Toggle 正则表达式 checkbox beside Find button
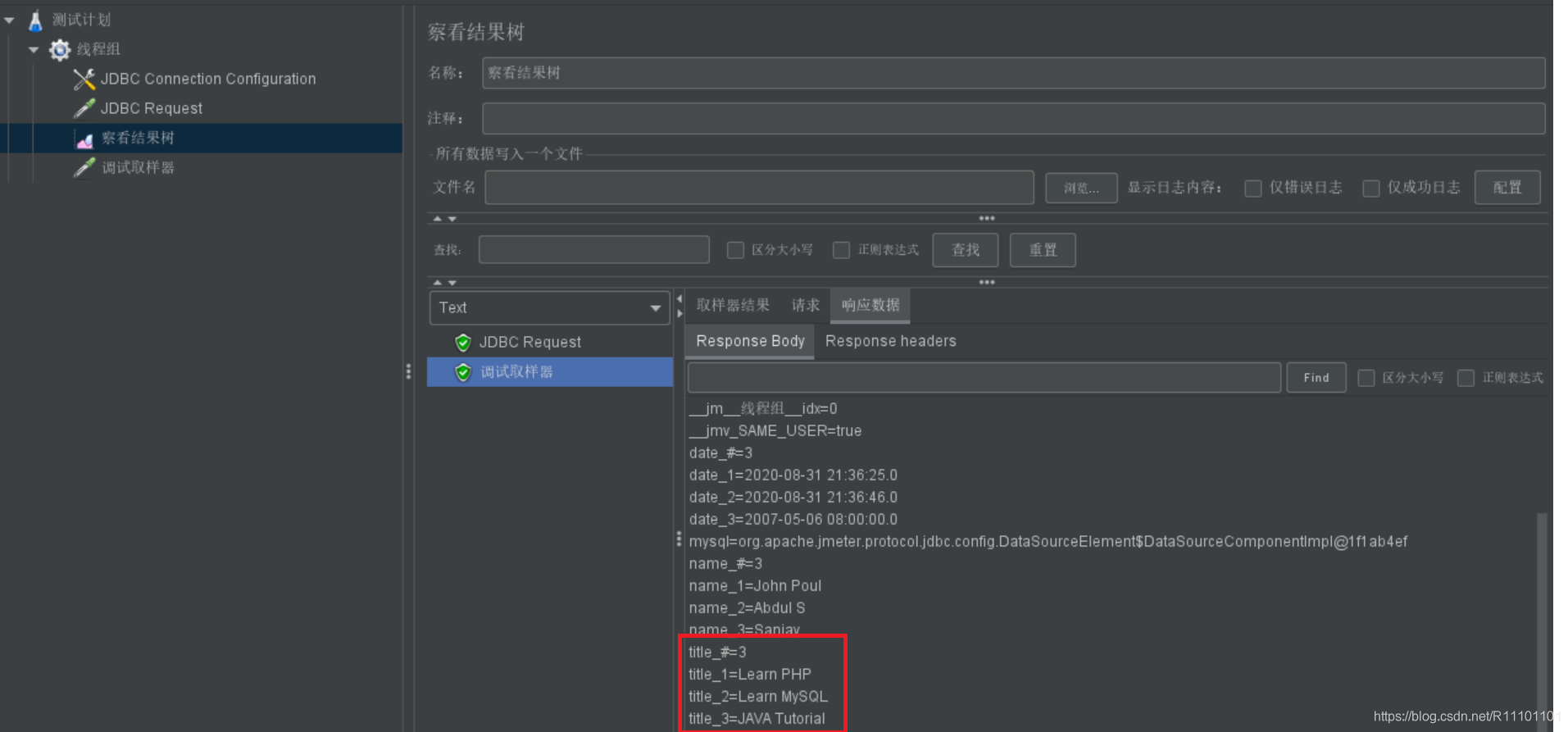This screenshot has width=1568, height=732. tap(1466, 378)
